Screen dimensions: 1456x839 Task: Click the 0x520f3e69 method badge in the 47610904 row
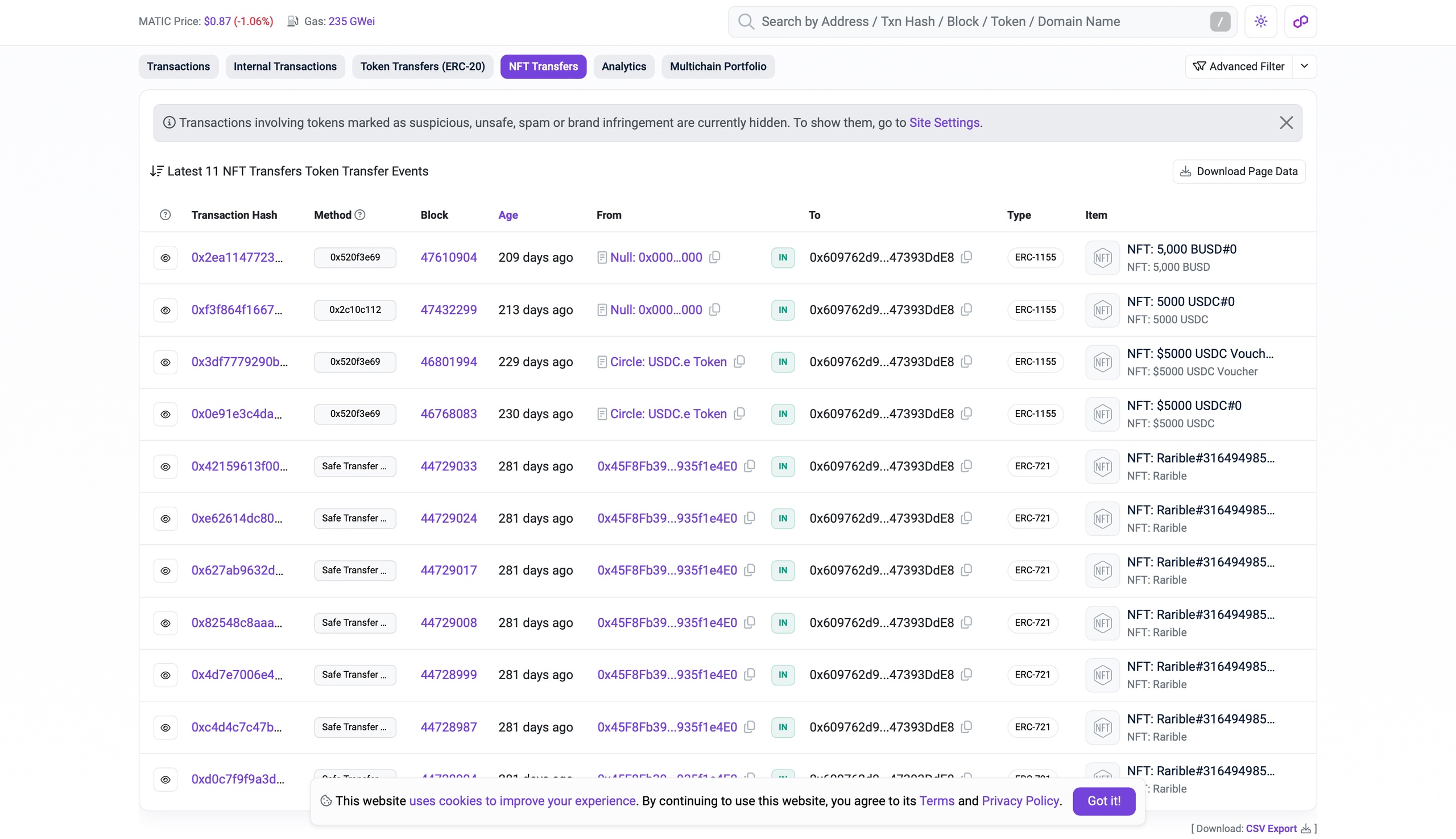click(355, 257)
